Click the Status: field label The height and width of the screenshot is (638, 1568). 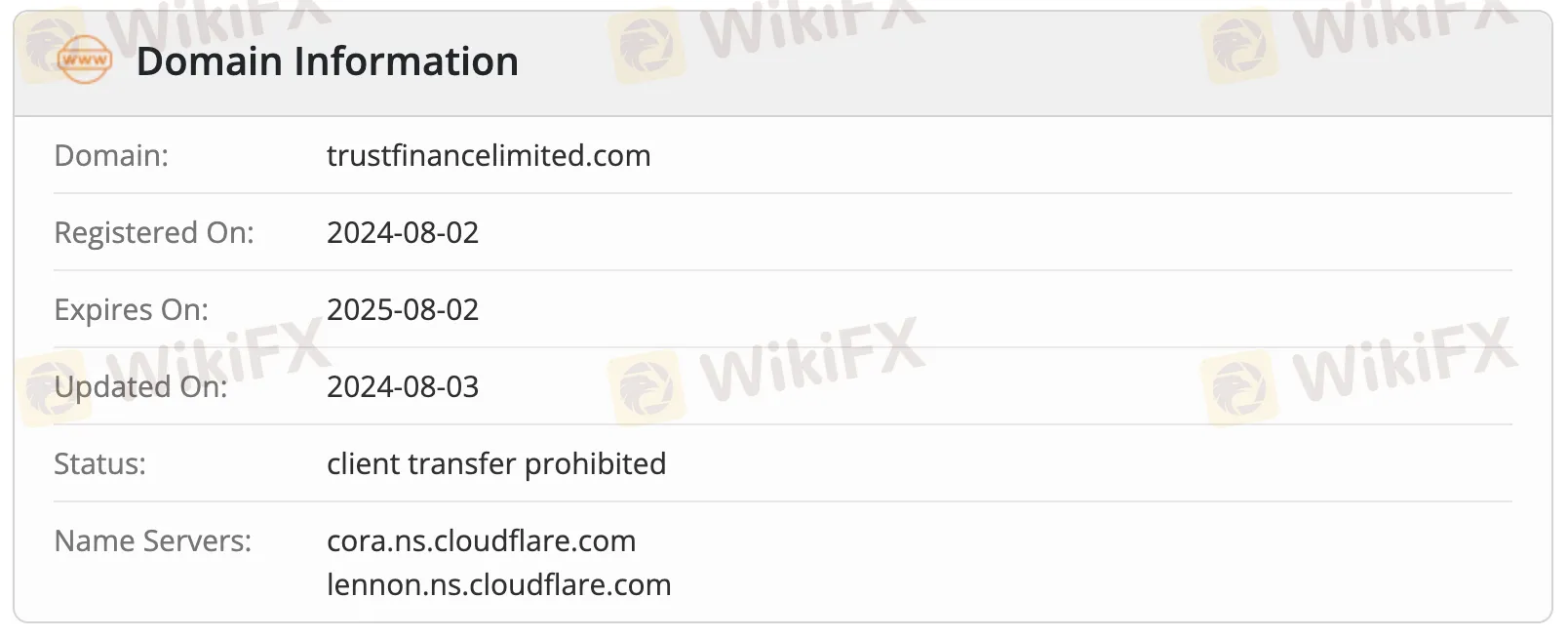(x=99, y=464)
